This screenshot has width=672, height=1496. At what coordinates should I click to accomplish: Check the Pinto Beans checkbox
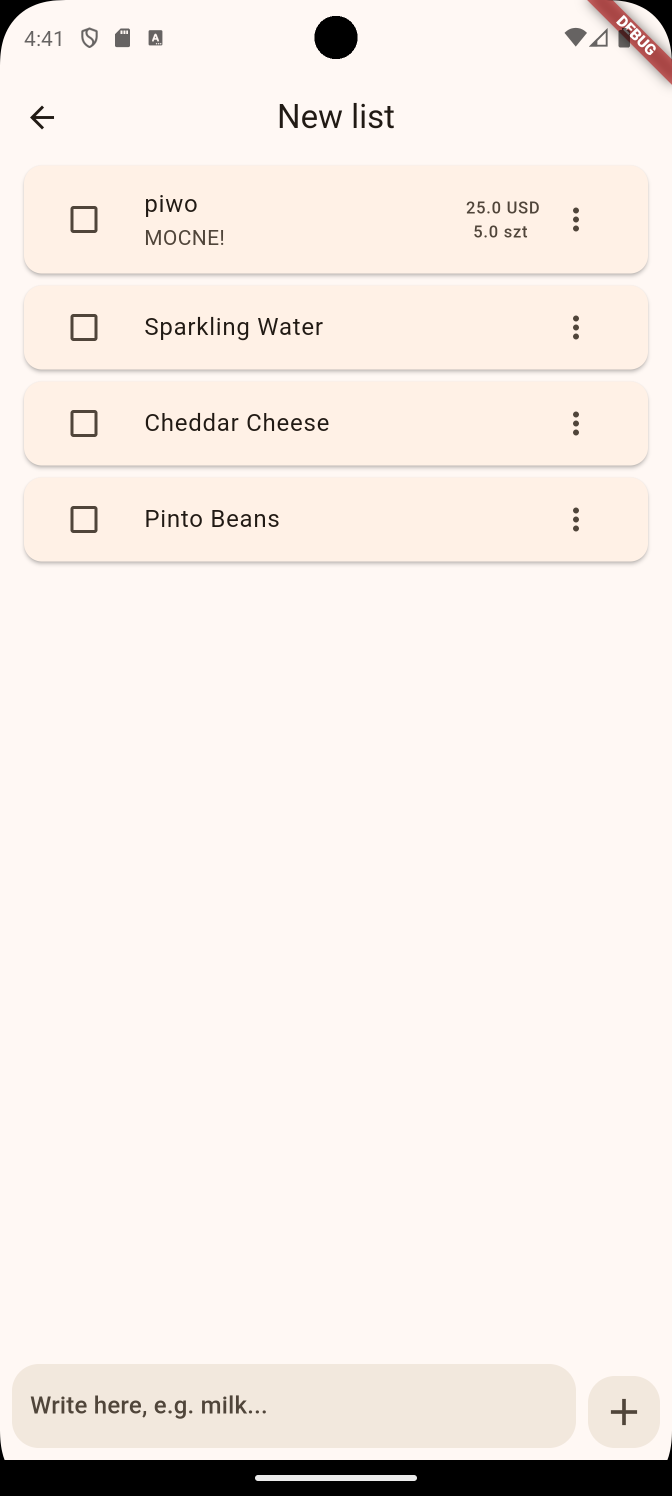84,519
